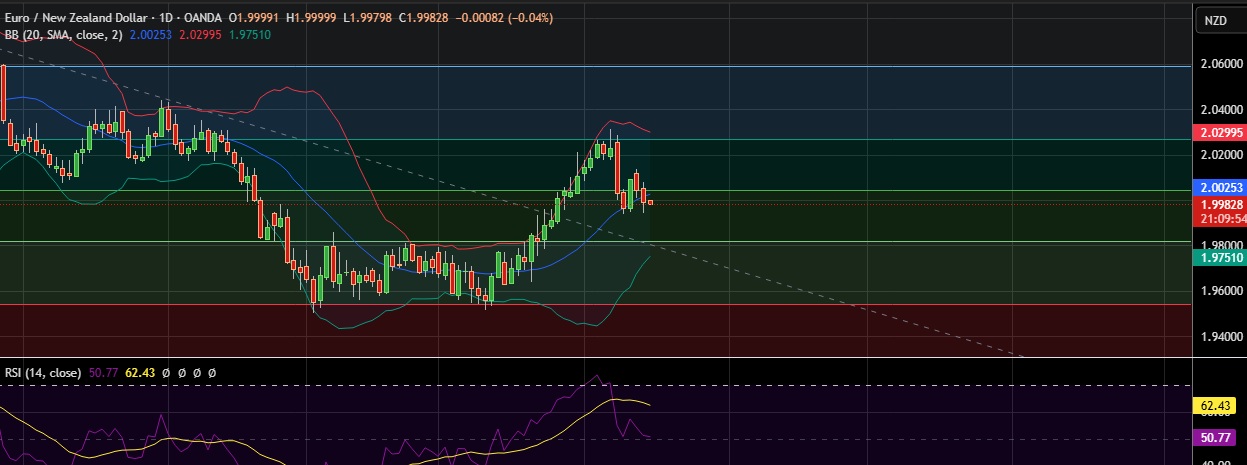Click the 2.06000 price scale label

click(x=1220, y=63)
